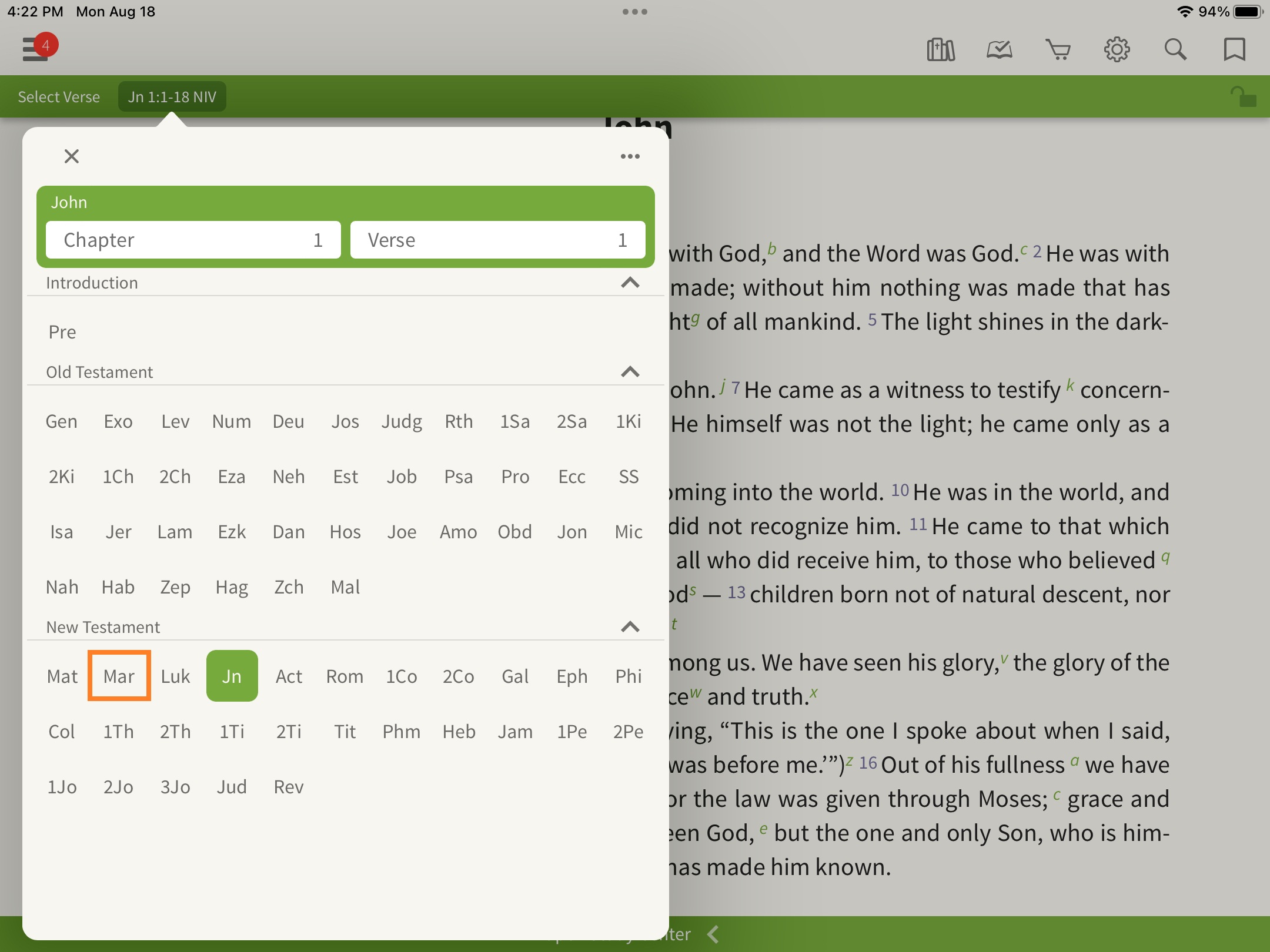Collapse the Introduction section
1270x952 pixels.
630,283
